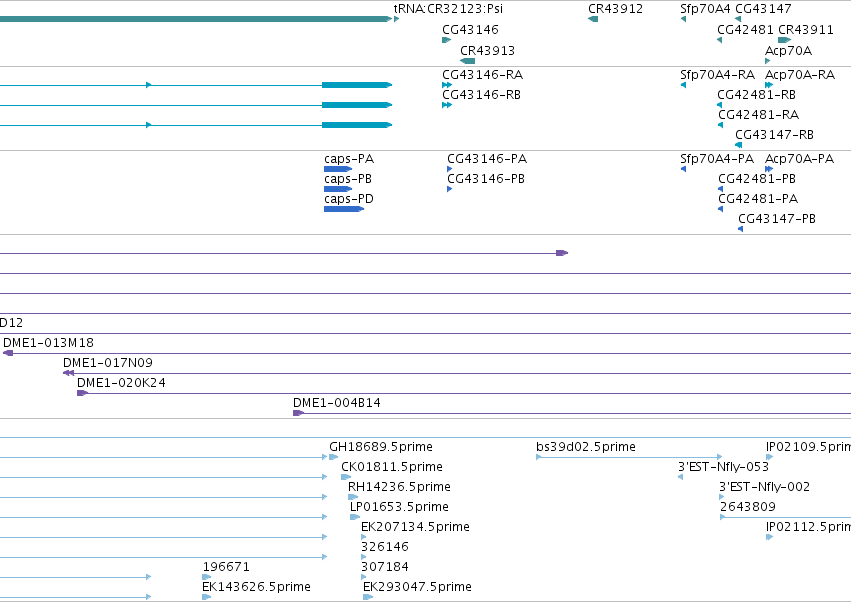Click the CR43912 gene arrow glyph
The image size is (851, 602).
(x=593, y=19)
